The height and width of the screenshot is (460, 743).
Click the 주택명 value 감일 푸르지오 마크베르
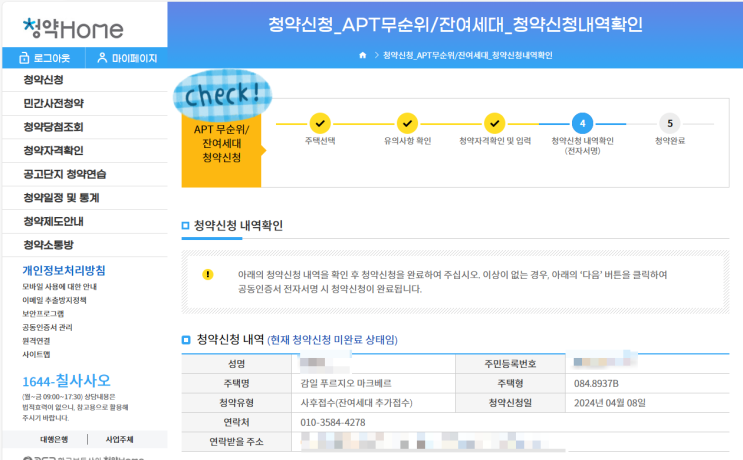coord(346,383)
